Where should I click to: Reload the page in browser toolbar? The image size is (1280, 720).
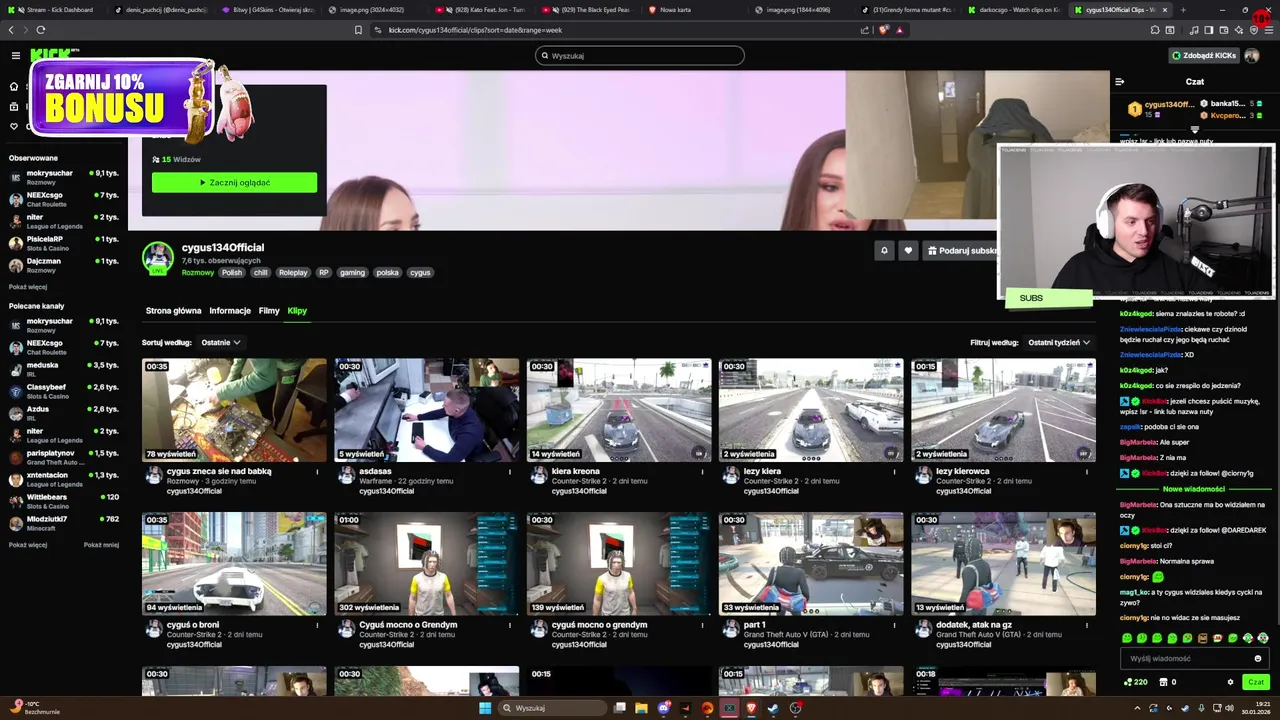tap(40, 30)
